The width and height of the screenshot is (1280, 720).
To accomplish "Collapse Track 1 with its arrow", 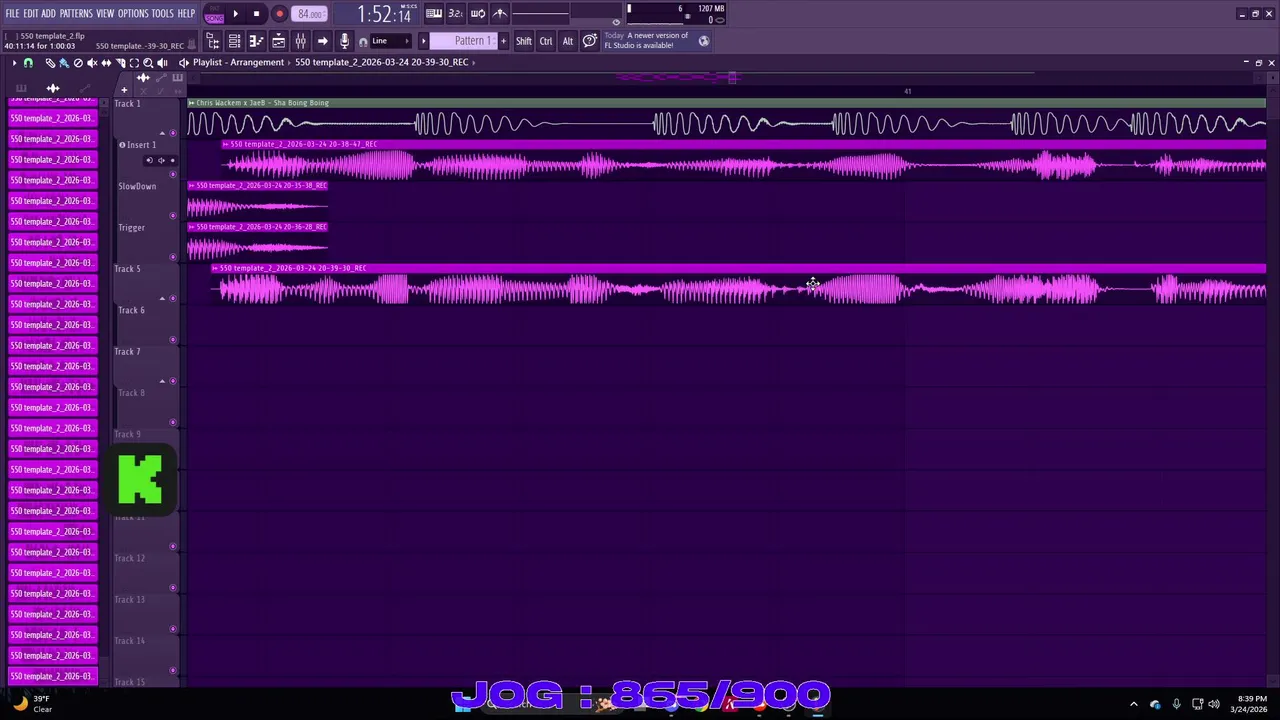I will pyautogui.click(x=162, y=133).
